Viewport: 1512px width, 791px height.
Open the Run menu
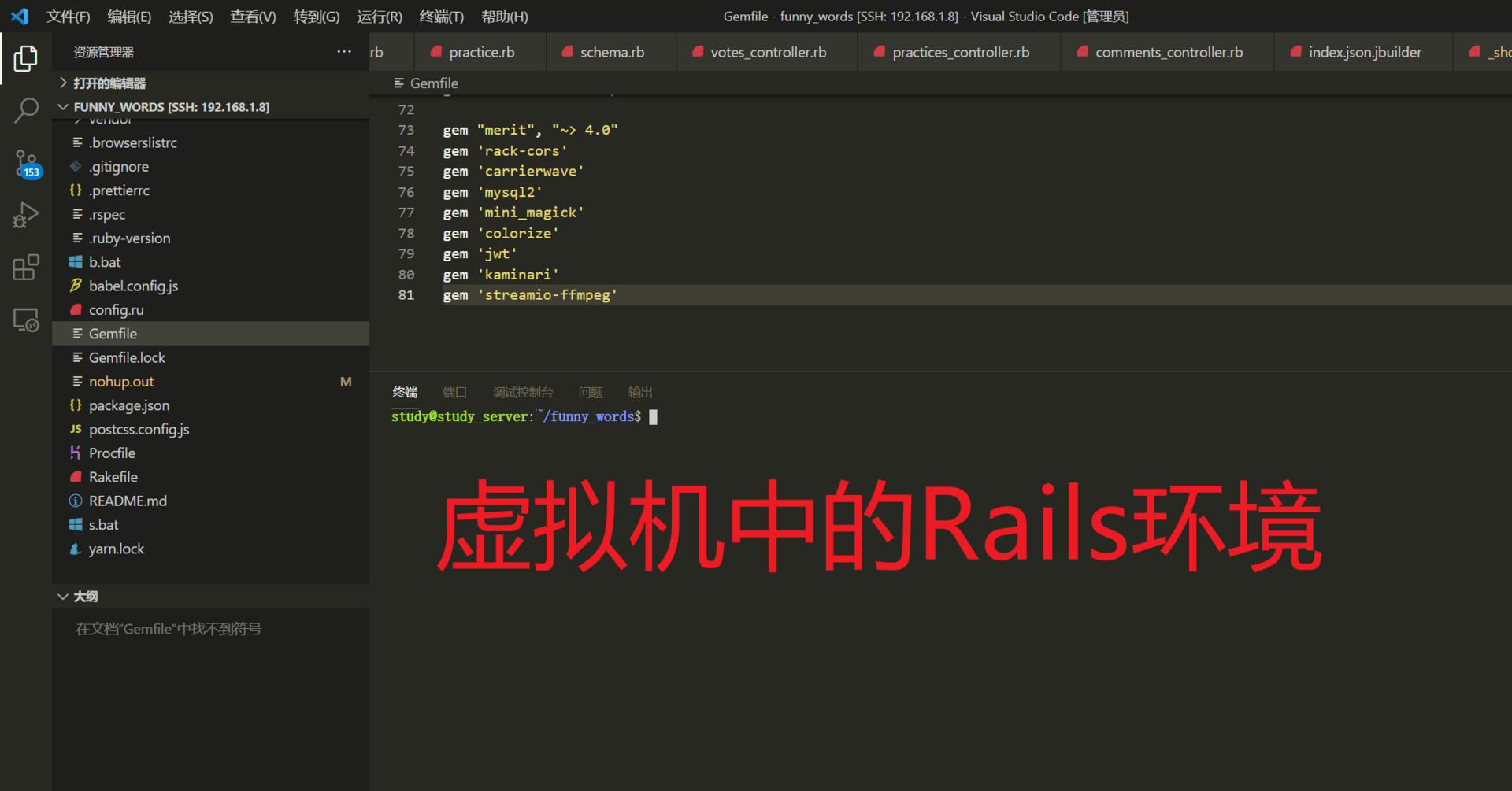tap(380, 17)
